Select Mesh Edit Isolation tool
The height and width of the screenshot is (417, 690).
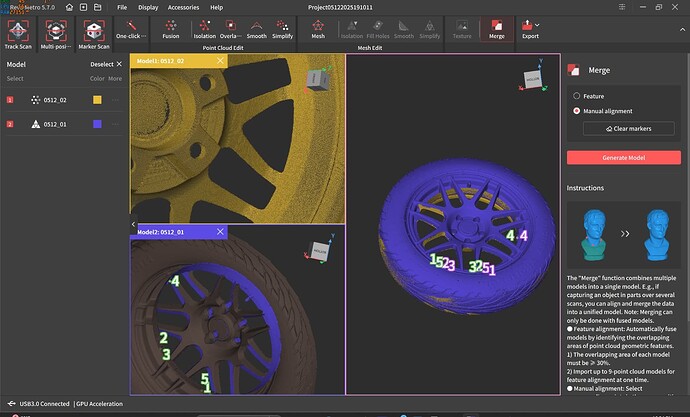click(x=352, y=29)
